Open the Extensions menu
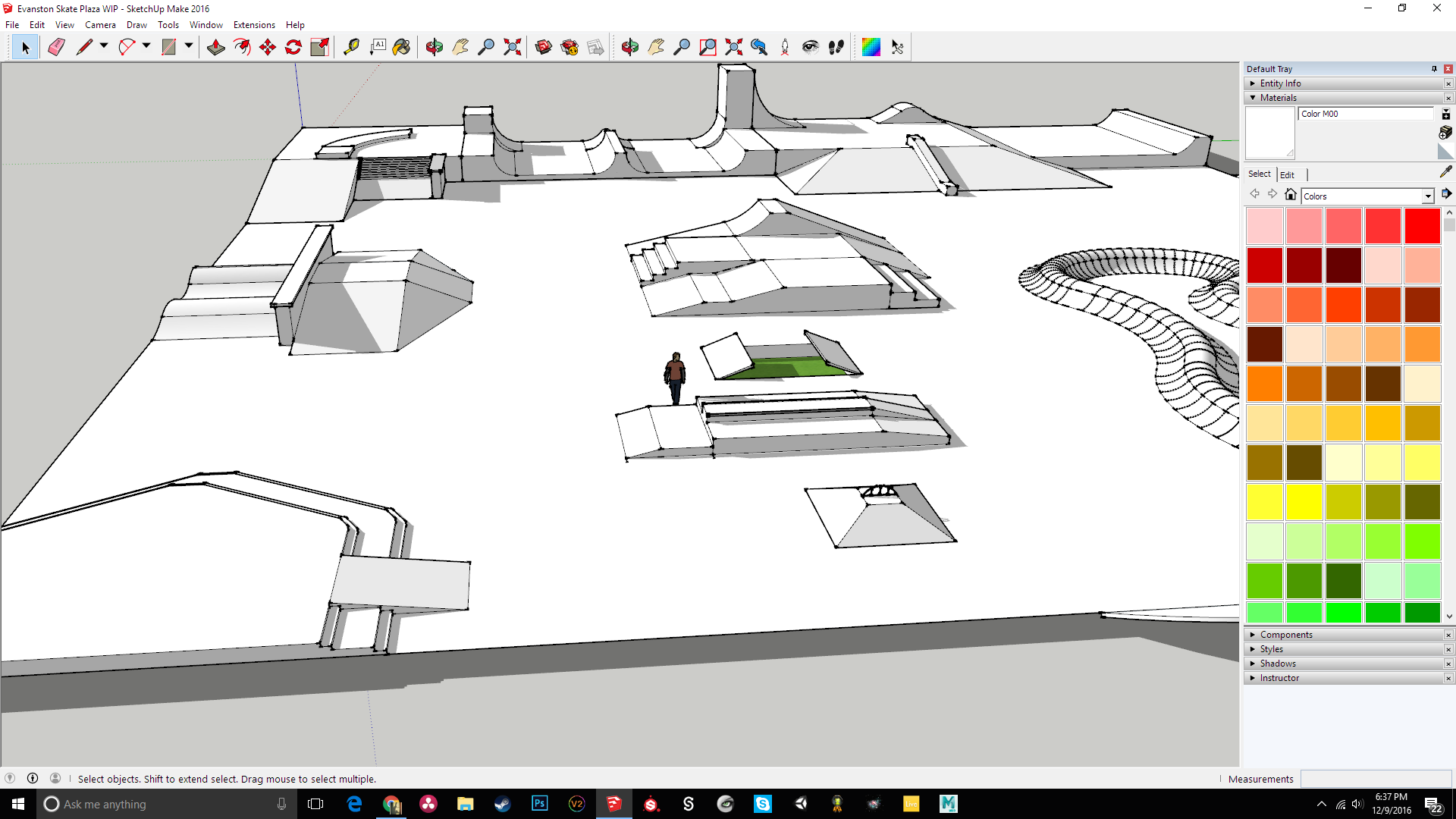Image resolution: width=1456 pixels, height=819 pixels. [x=254, y=25]
